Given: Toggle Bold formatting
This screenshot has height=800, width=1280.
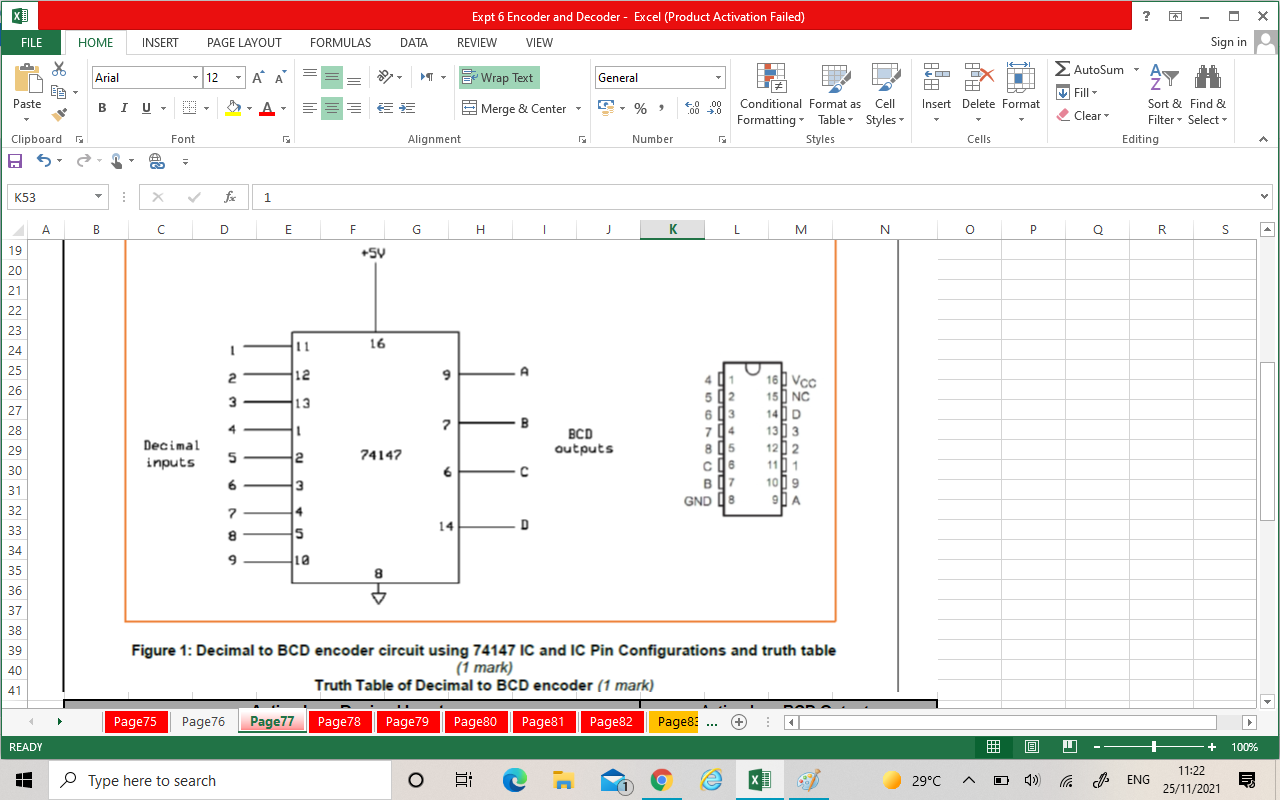Looking at the screenshot, I should [x=102, y=108].
